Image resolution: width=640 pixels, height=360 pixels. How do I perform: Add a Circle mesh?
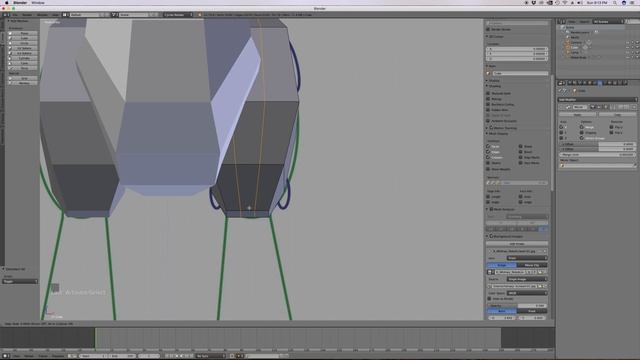pos(24,43)
